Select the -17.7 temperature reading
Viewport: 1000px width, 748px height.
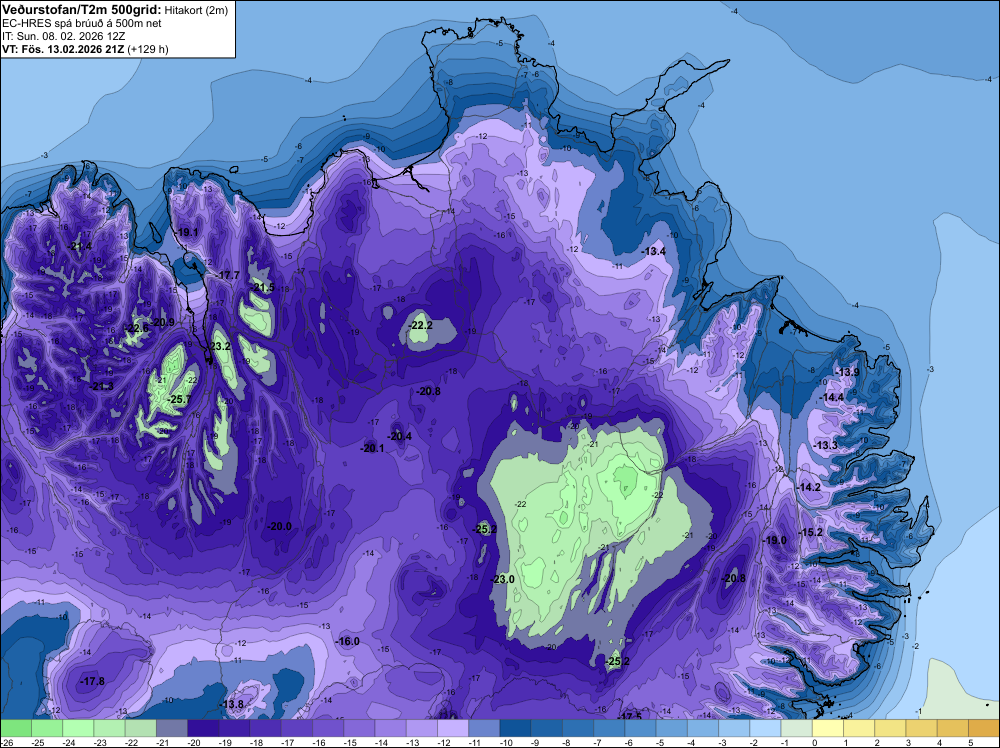click(x=228, y=275)
